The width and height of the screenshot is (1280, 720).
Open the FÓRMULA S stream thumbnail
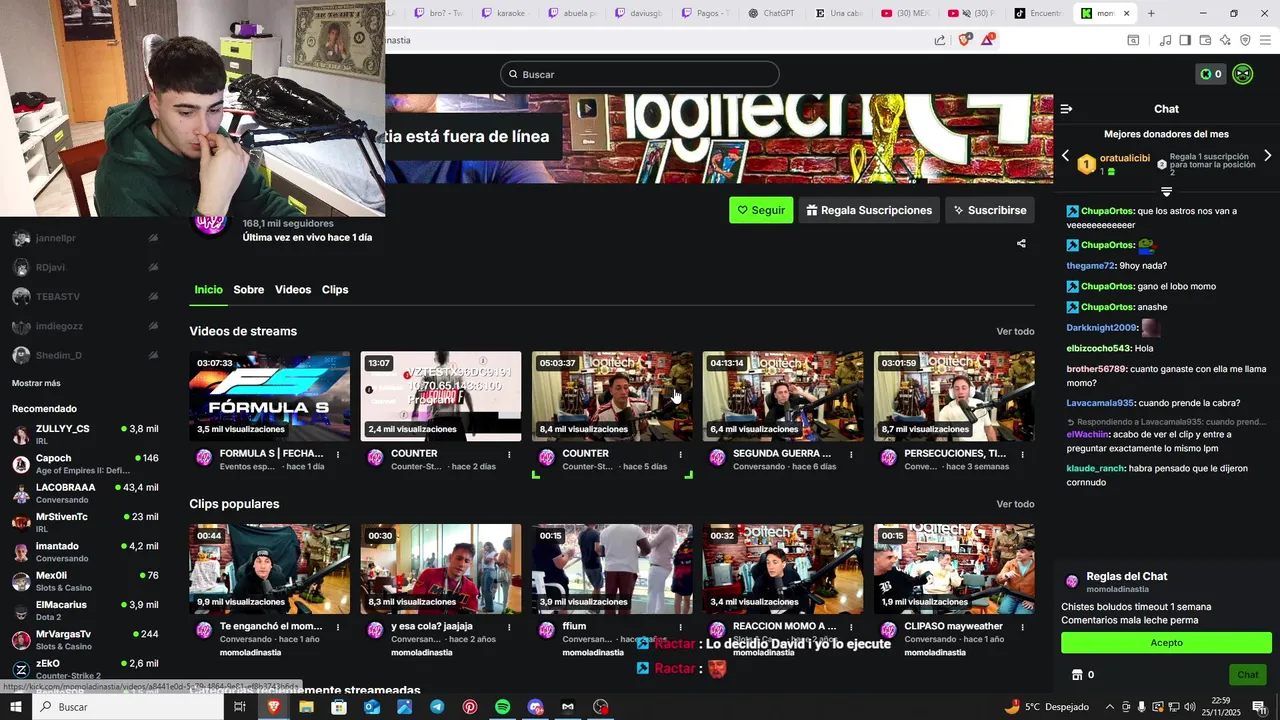[270, 396]
